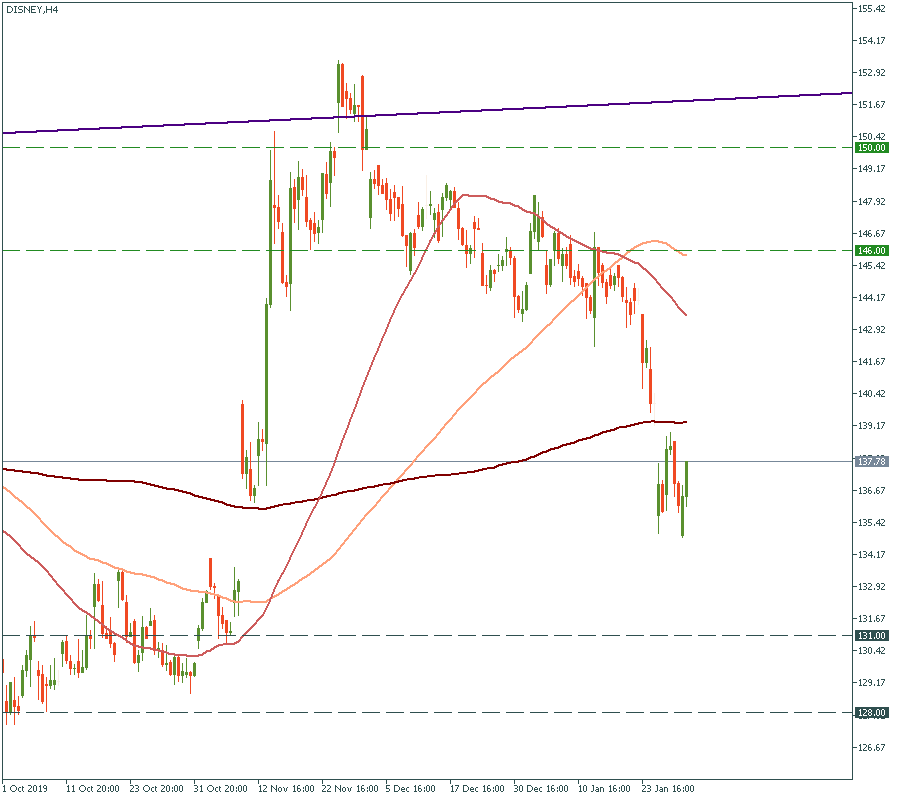Click the 17 Dec 16:00 time label

(x=476, y=788)
